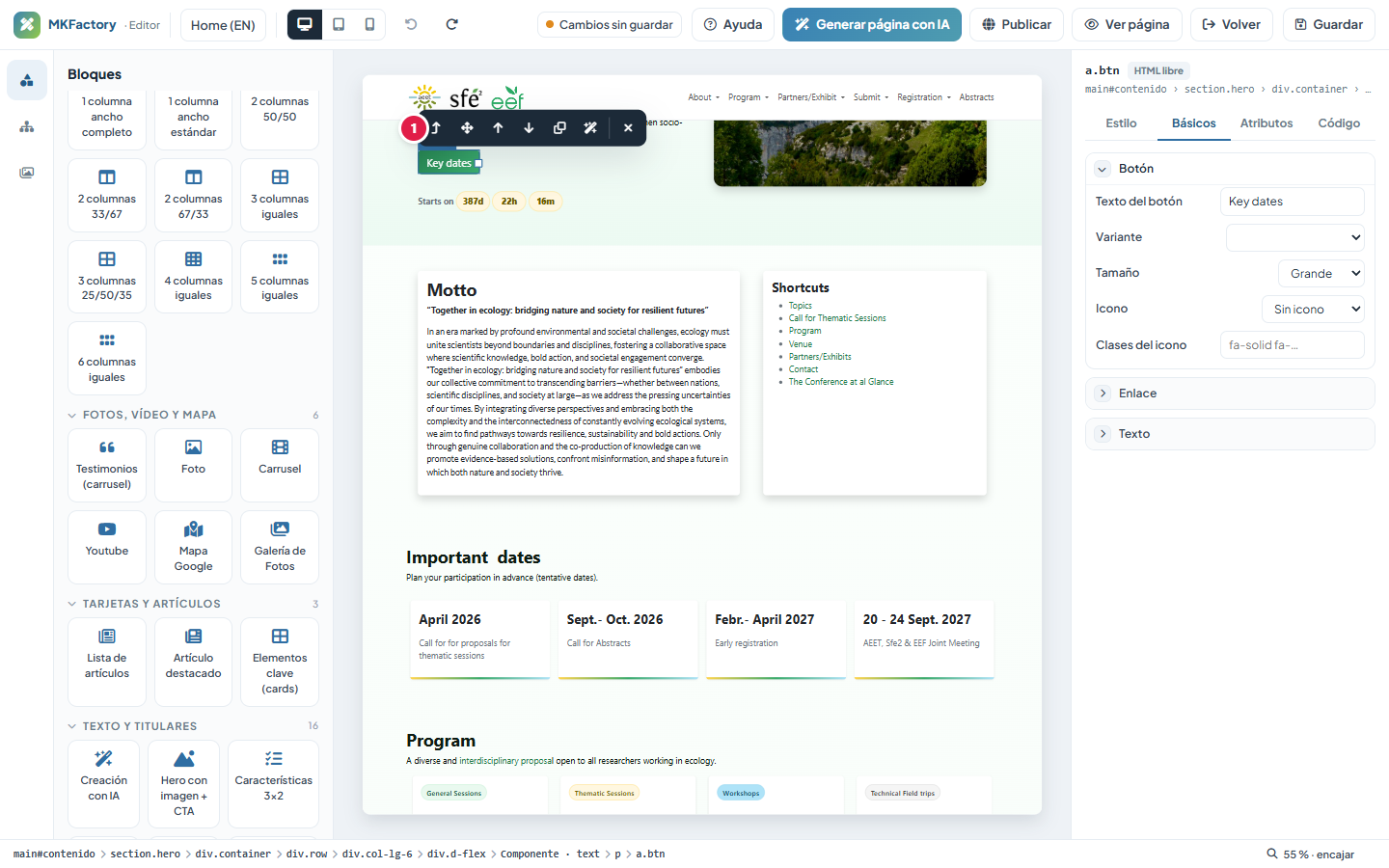Screen dimensions: 1389x868
Task: Select parent element in floating toolbar
Action: [436, 128]
